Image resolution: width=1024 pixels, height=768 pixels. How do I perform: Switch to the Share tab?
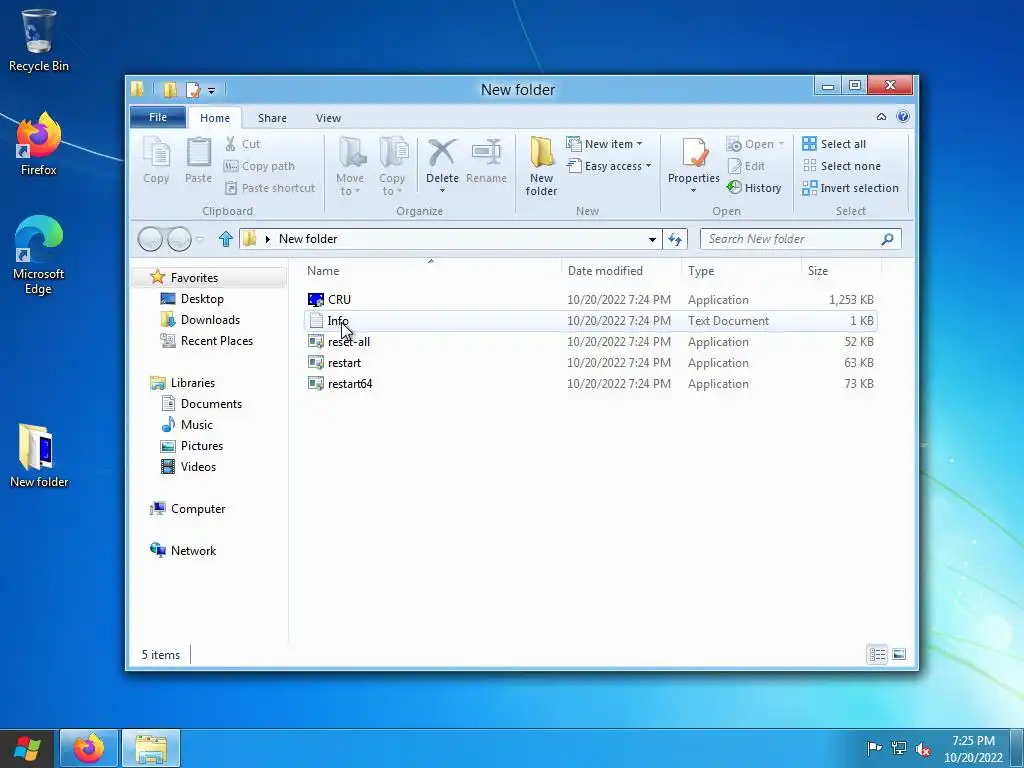click(272, 118)
